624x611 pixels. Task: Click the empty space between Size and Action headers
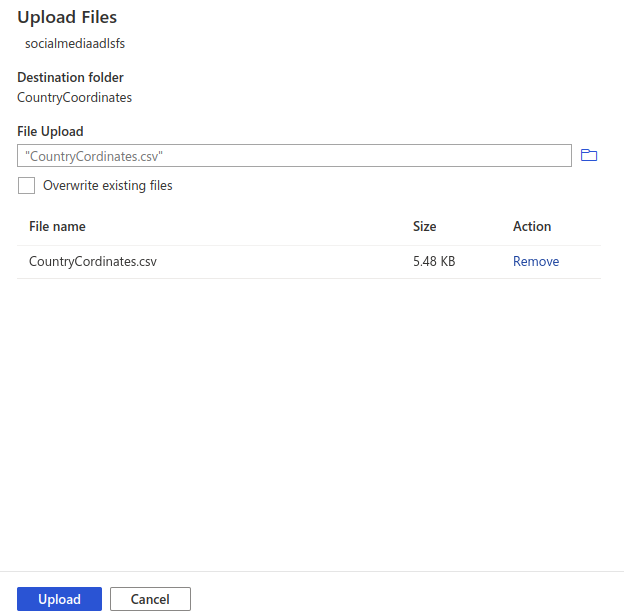click(475, 226)
